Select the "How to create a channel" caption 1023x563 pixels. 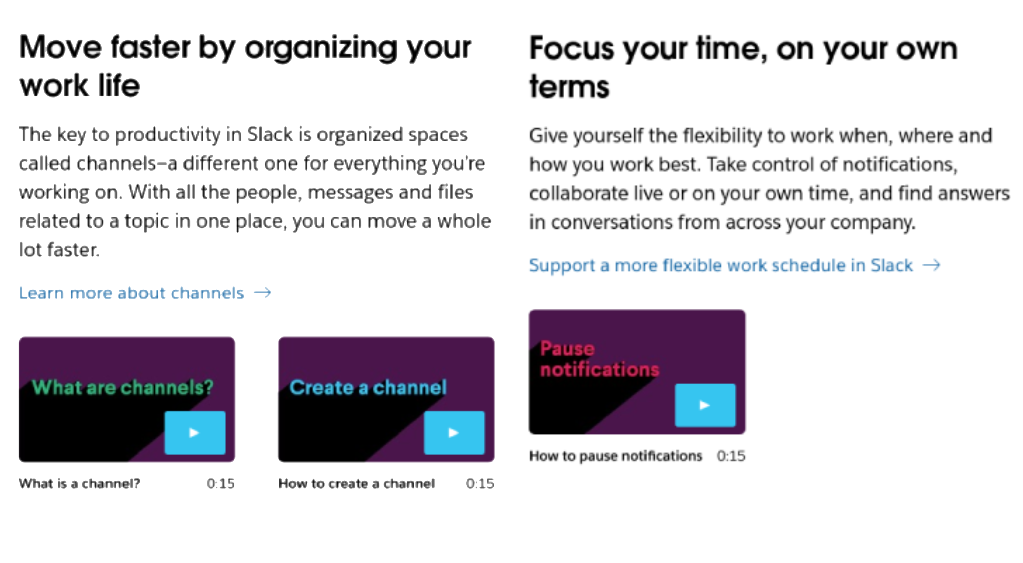(x=356, y=484)
